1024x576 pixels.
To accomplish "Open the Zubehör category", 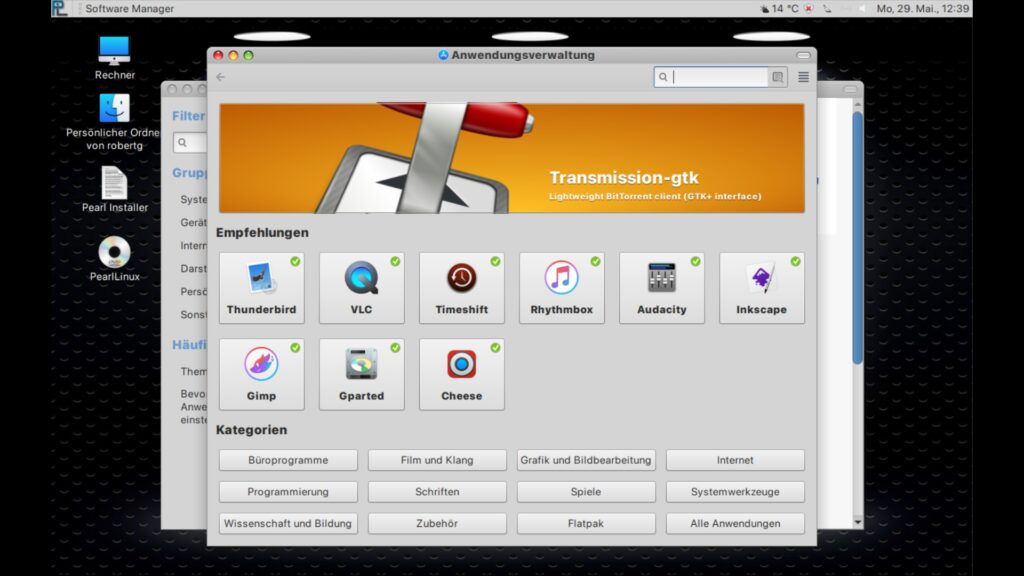I will 437,523.
